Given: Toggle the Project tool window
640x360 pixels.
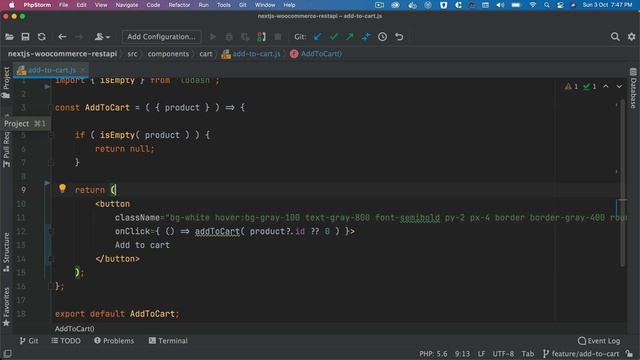Looking at the screenshot, I should pyautogui.click(x=6, y=83).
